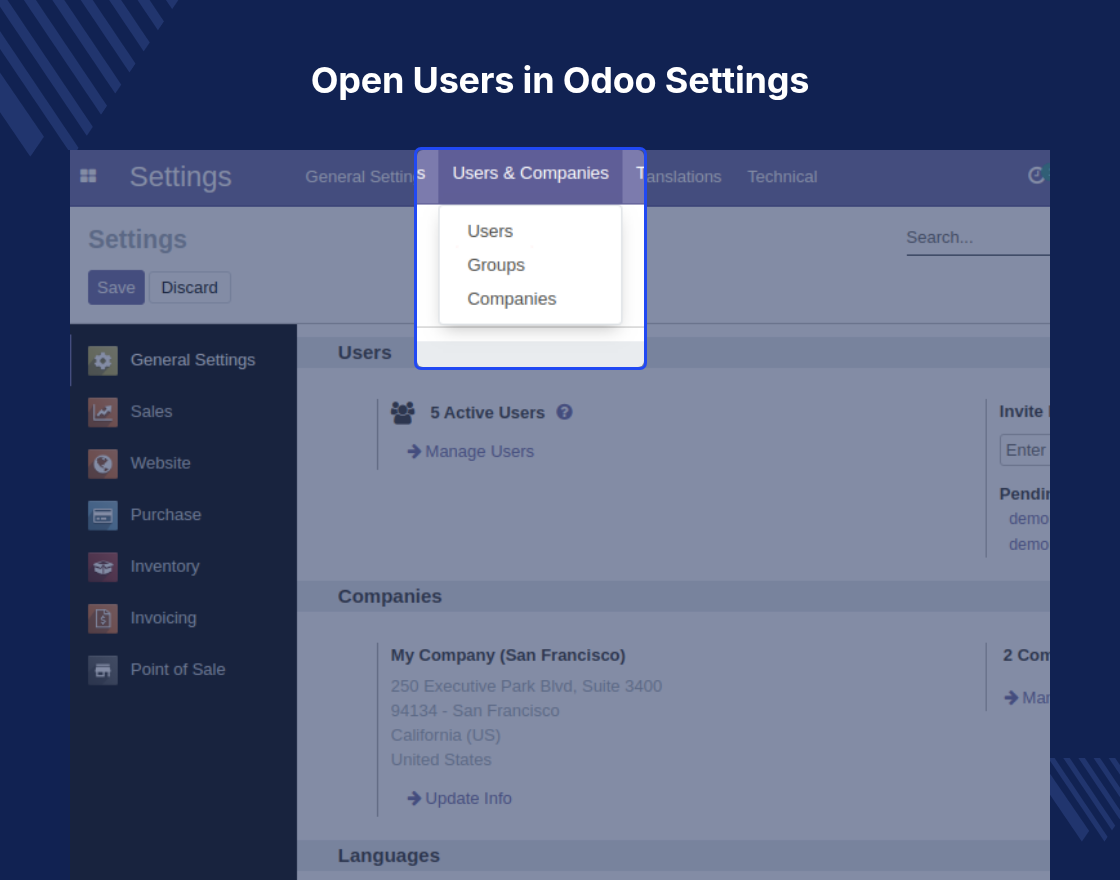Click the 'California (US)' state text

[446, 735]
